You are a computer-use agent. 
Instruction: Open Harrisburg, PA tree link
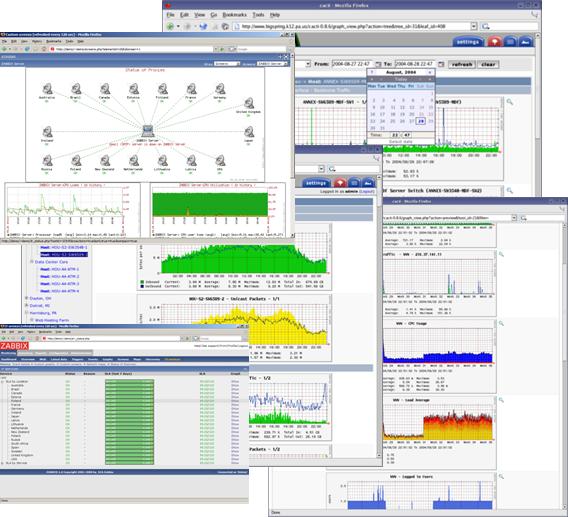point(43,313)
